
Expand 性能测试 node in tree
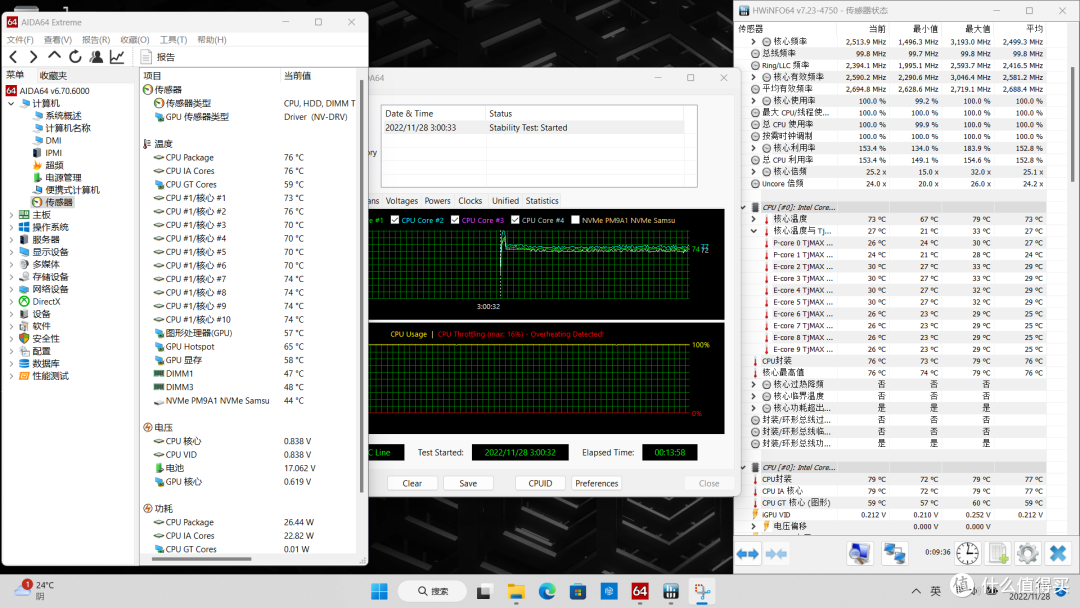[x=11, y=376]
